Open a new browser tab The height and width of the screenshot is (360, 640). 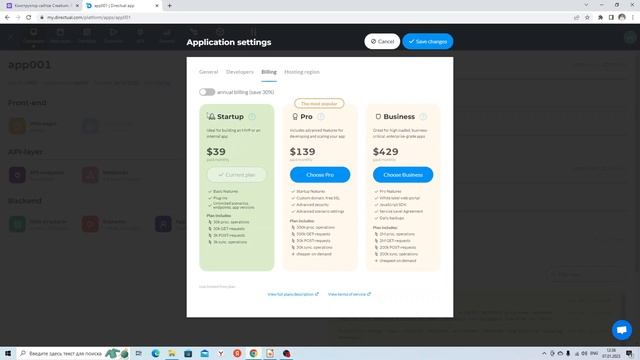pos(169,6)
